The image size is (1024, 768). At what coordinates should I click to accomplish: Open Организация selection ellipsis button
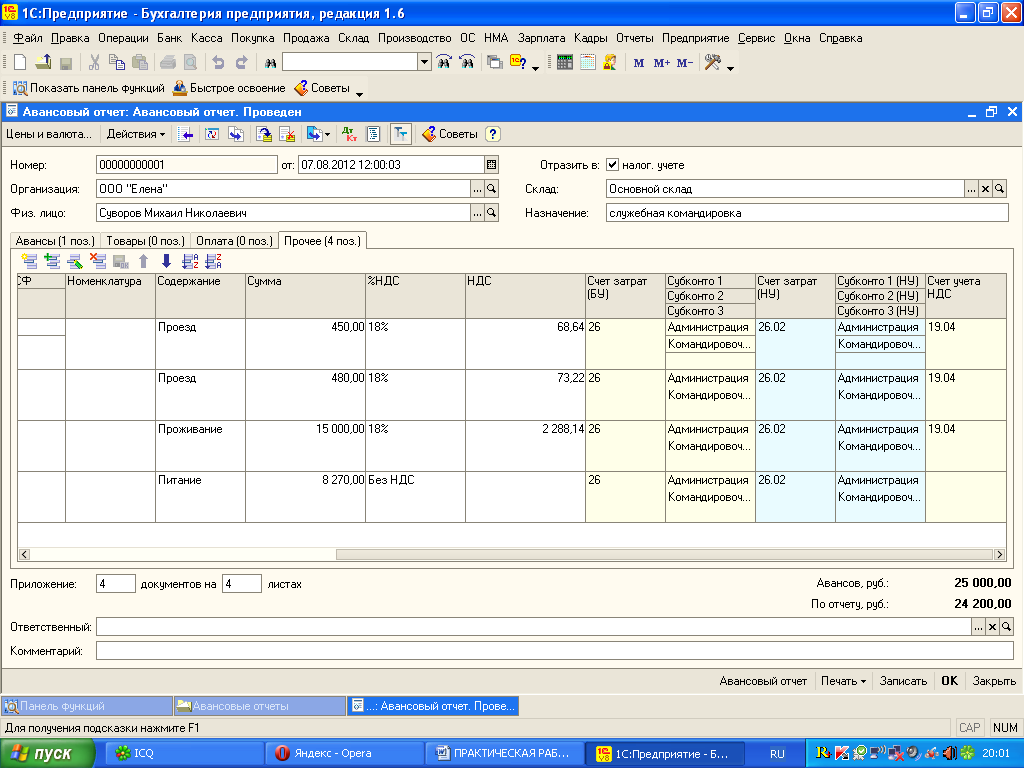pyautogui.click(x=477, y=189)
